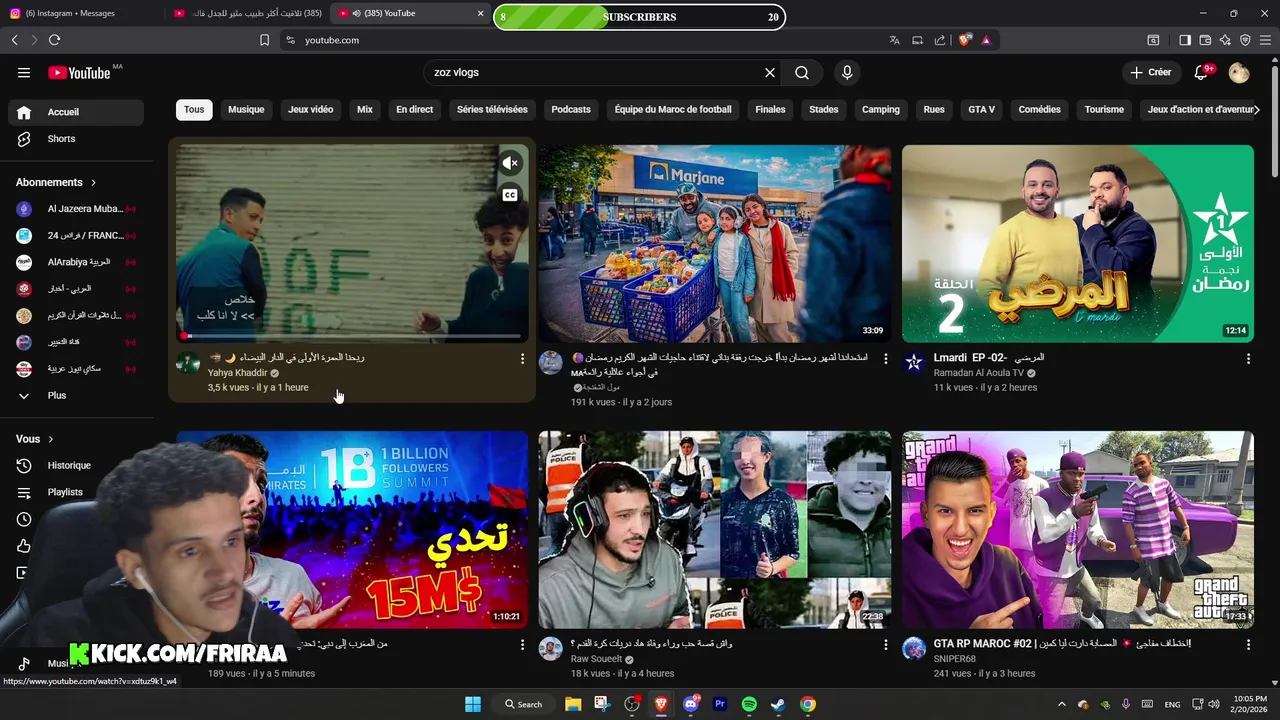Show more filter chips with the right arrow
Viewport: 1280px width, 720px height.
(1256, 109)
